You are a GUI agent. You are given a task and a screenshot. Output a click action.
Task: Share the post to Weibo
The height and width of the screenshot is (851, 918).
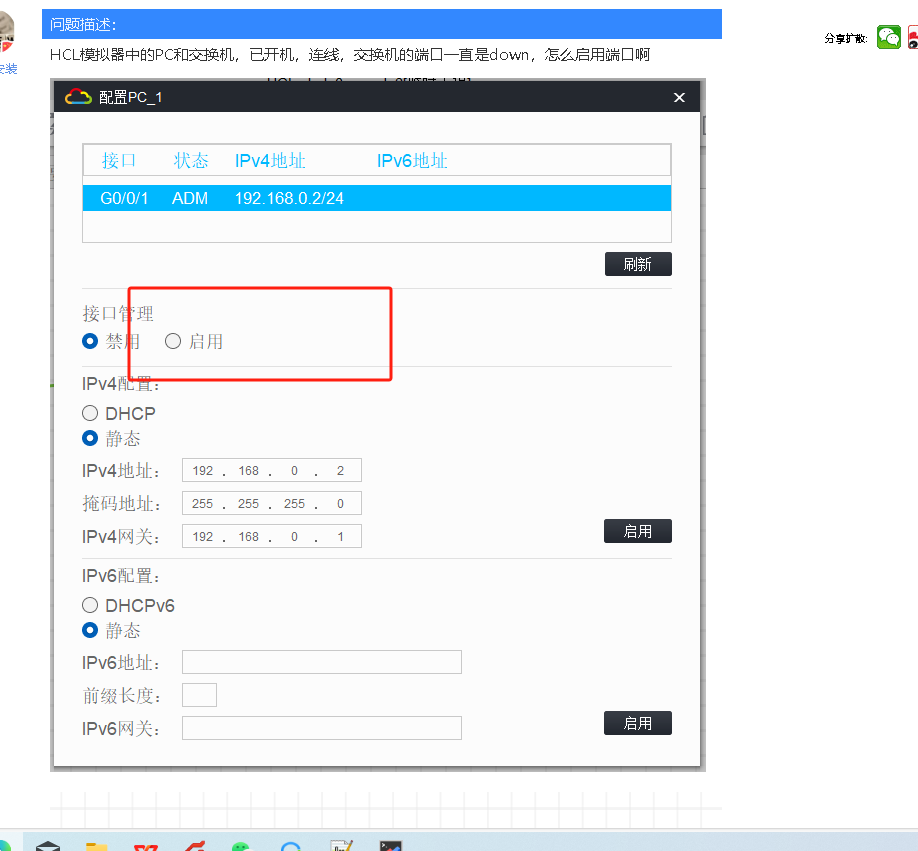(x=913, y=37)
